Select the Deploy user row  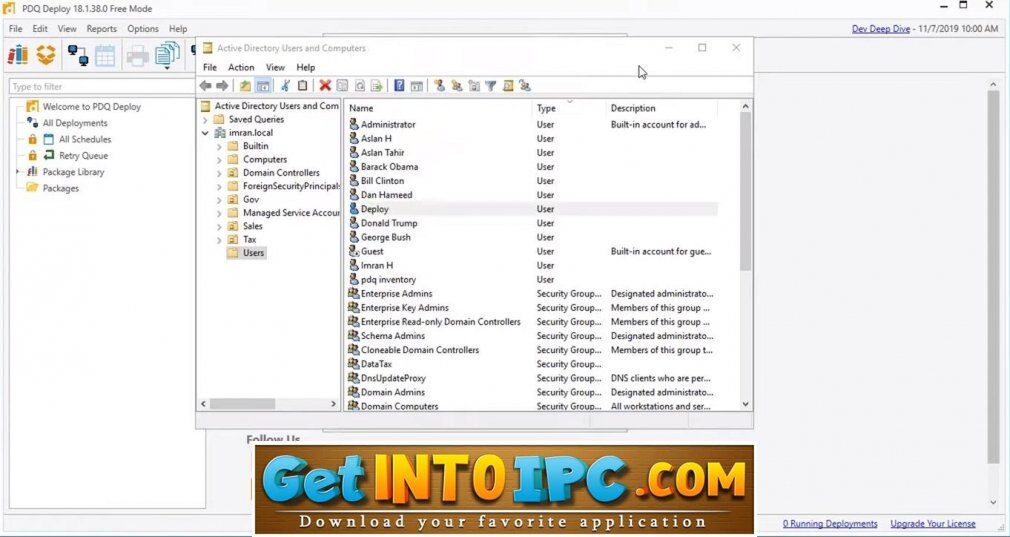pyautogui.click(x=532, y=209)
